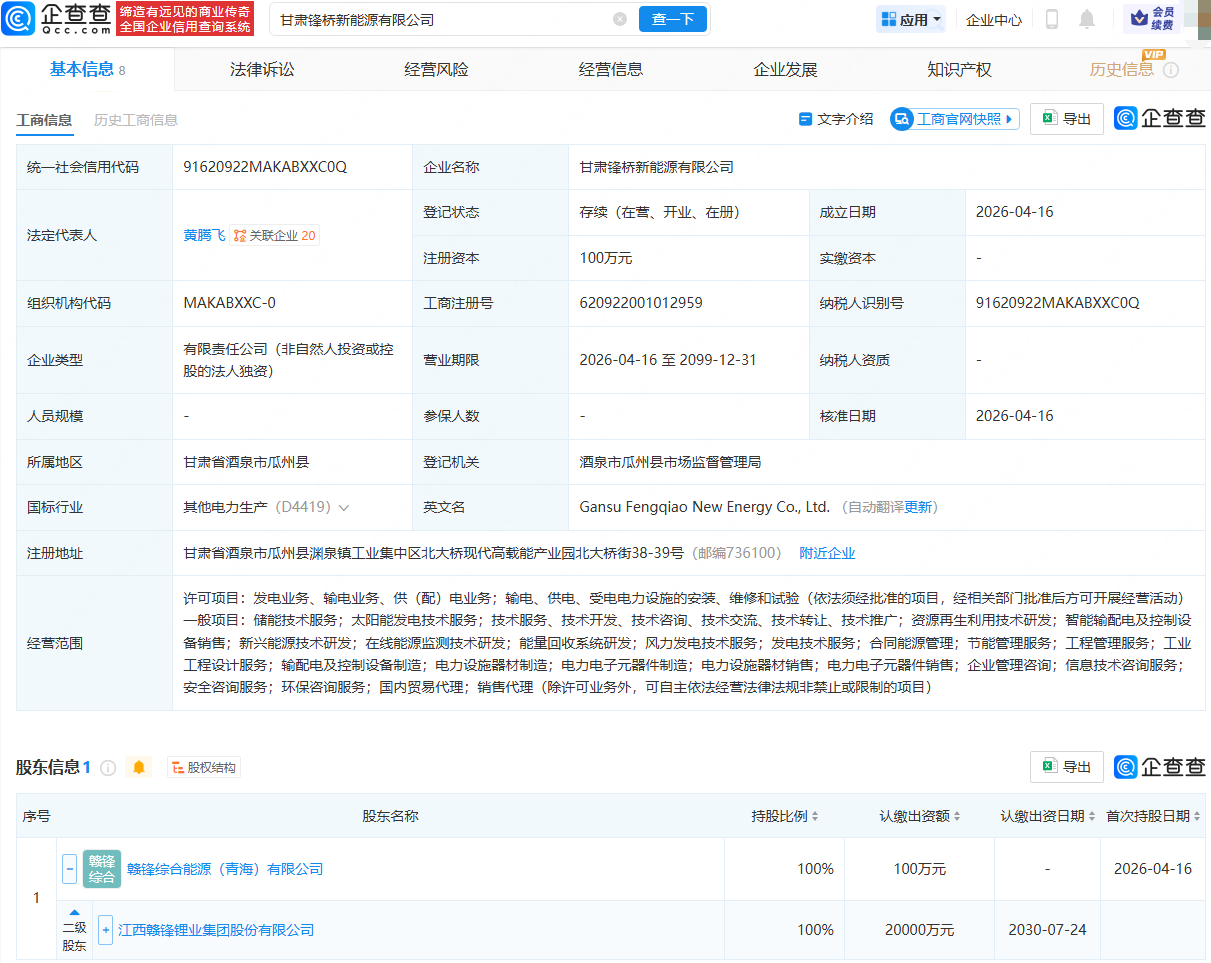Click the 导出 Excel export icon above 工商信息

tap(1066, 118)
